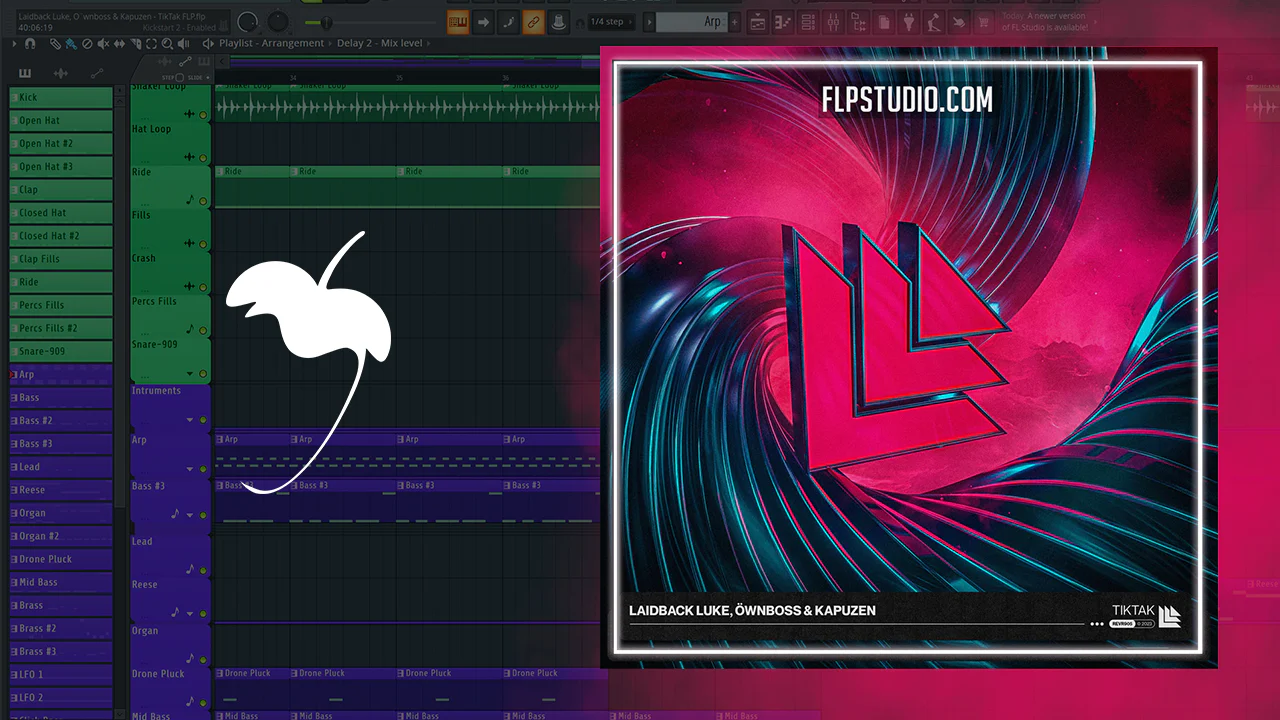Collapse the Arp track group arrow

190,468
